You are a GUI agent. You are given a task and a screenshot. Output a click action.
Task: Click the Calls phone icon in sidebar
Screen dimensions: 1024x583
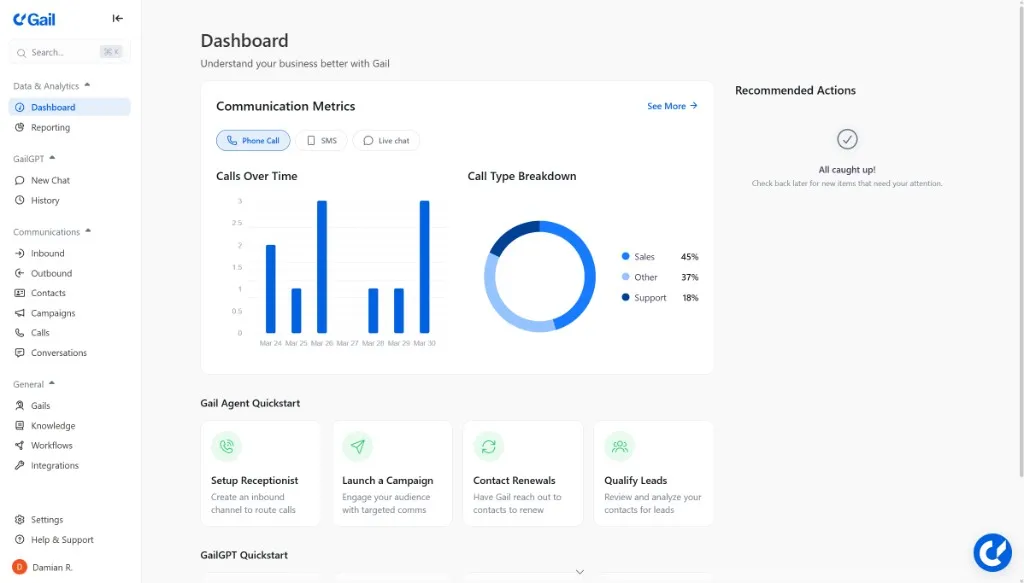(x=20, y=333)
